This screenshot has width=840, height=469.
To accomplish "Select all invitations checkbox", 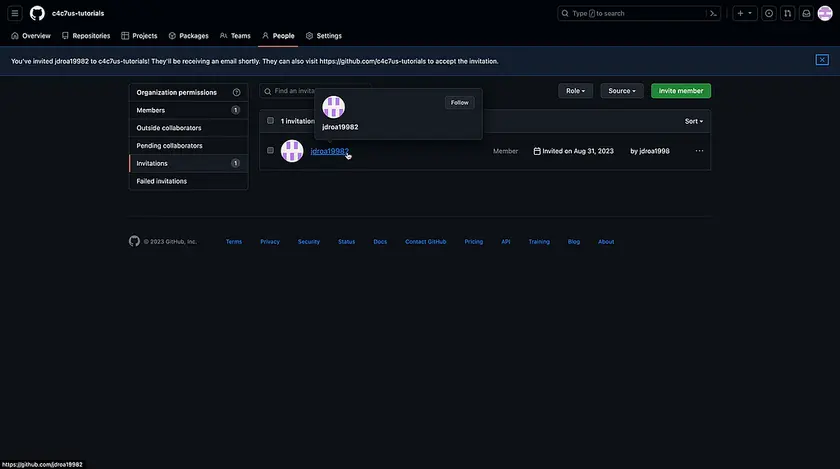I will (x=271, y=121).
